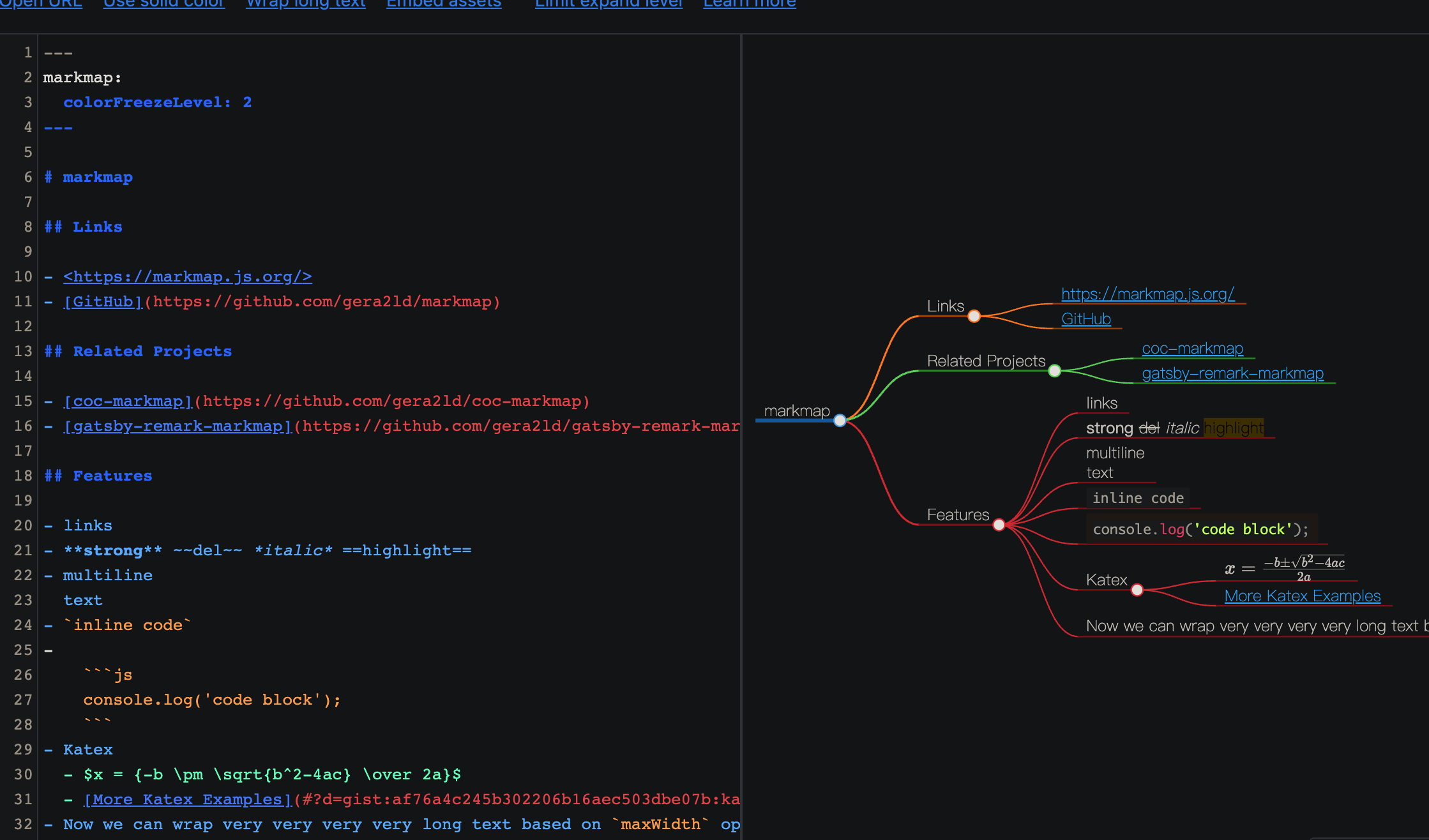The height and width of the screenshot is (840, 1429).
Task: Open More Katex Examples mindmap link
Action: (x=1303, y=596)
